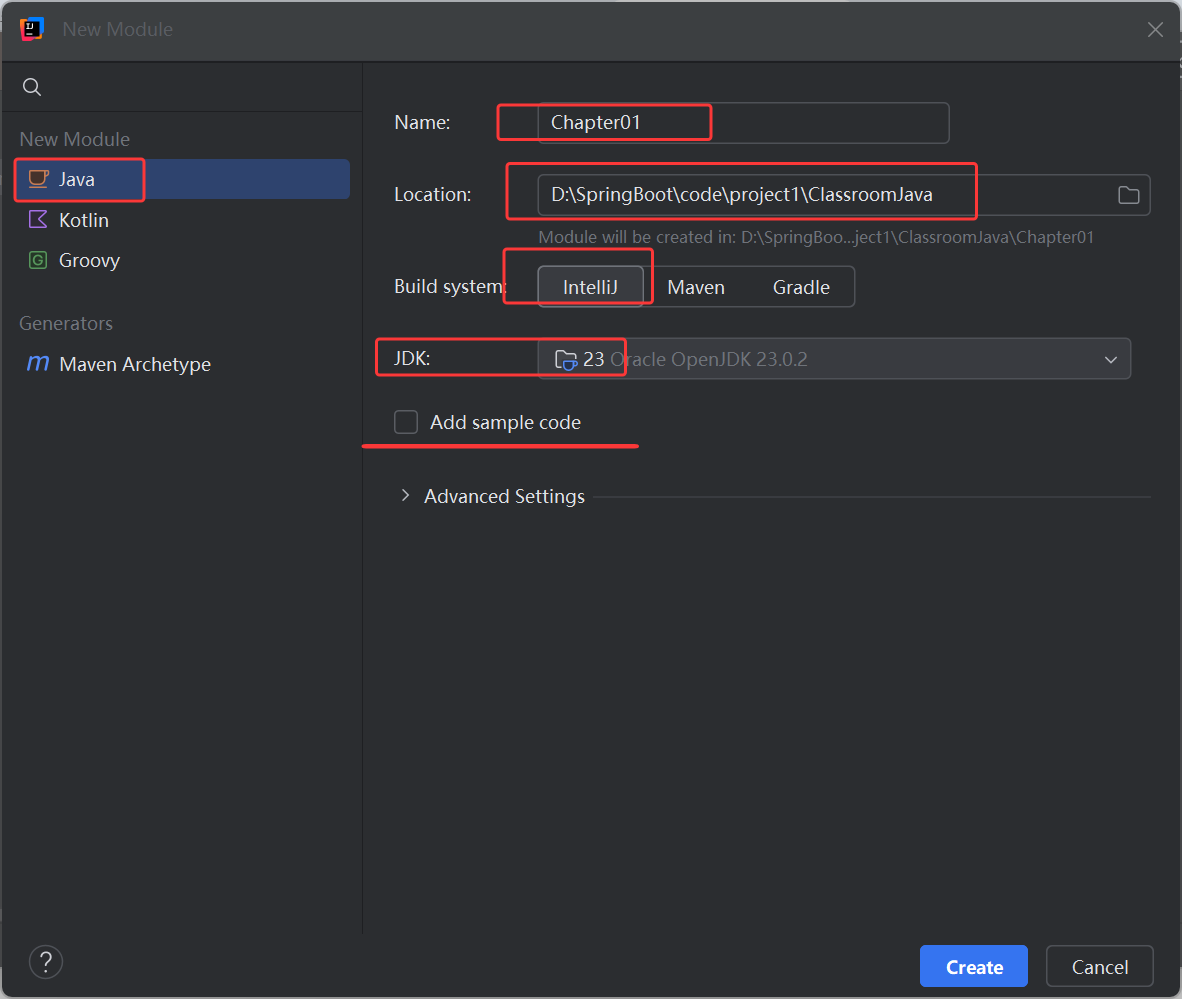Click the JDK 23 folder icon
Viewport: 1182px width, 999px height.
click(566, 360)
